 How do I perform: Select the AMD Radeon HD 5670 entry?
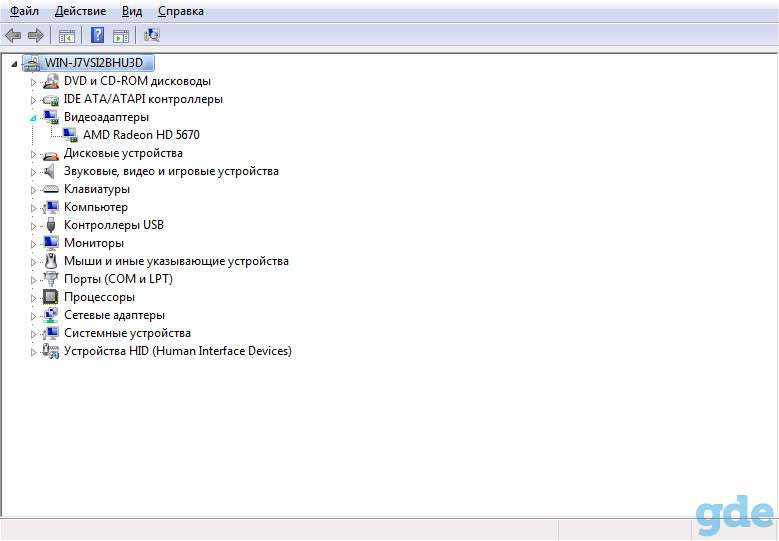pos(141,135)
